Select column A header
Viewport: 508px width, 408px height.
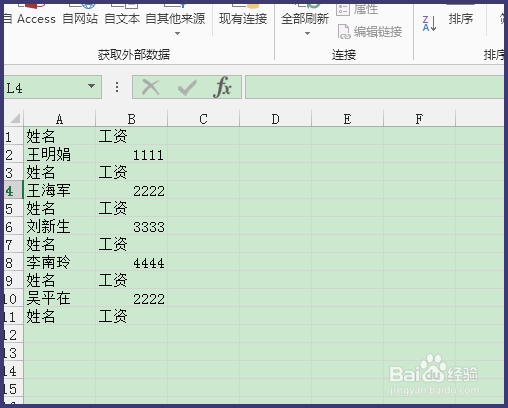click(60, 119)
